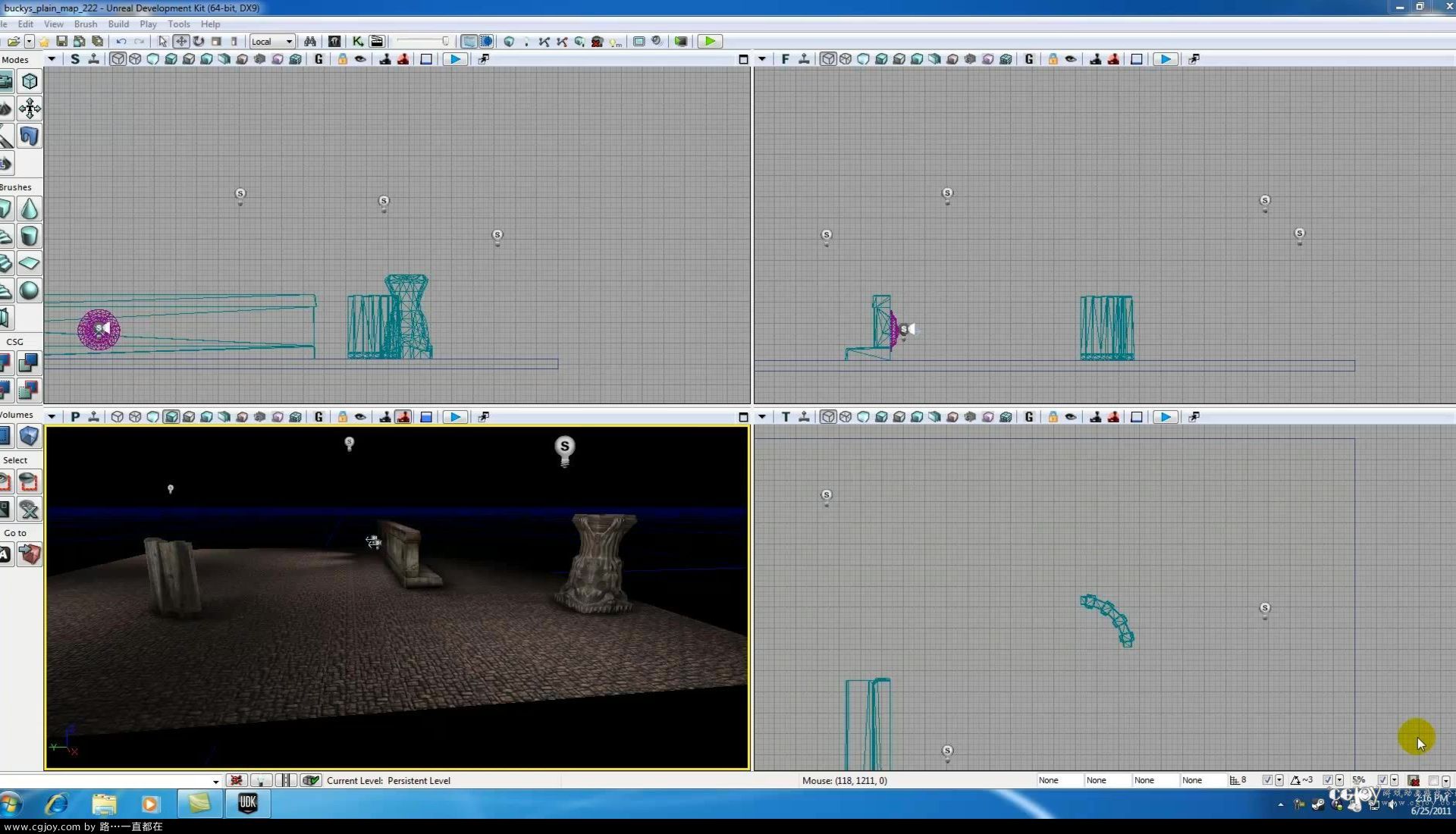Play level in perspective viewport
Screen dimensions: 1456x834
pyautogui.click(x=455, y=417)
